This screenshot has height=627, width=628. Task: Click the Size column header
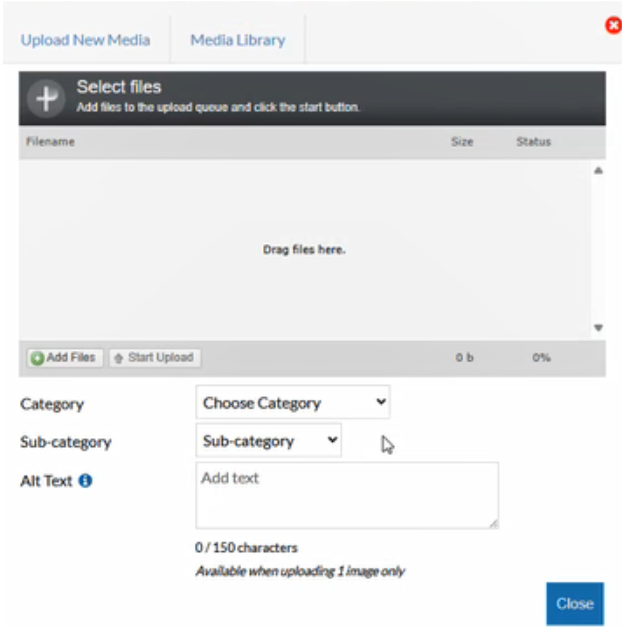tap(461, 142)
